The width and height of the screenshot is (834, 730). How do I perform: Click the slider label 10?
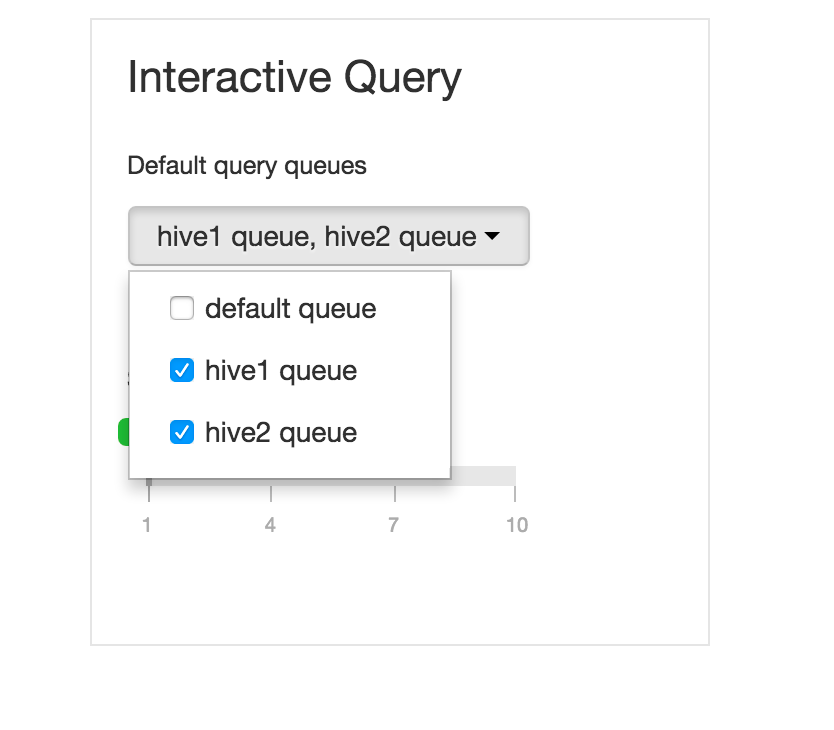pyautogui.click(x=516, y=525)
